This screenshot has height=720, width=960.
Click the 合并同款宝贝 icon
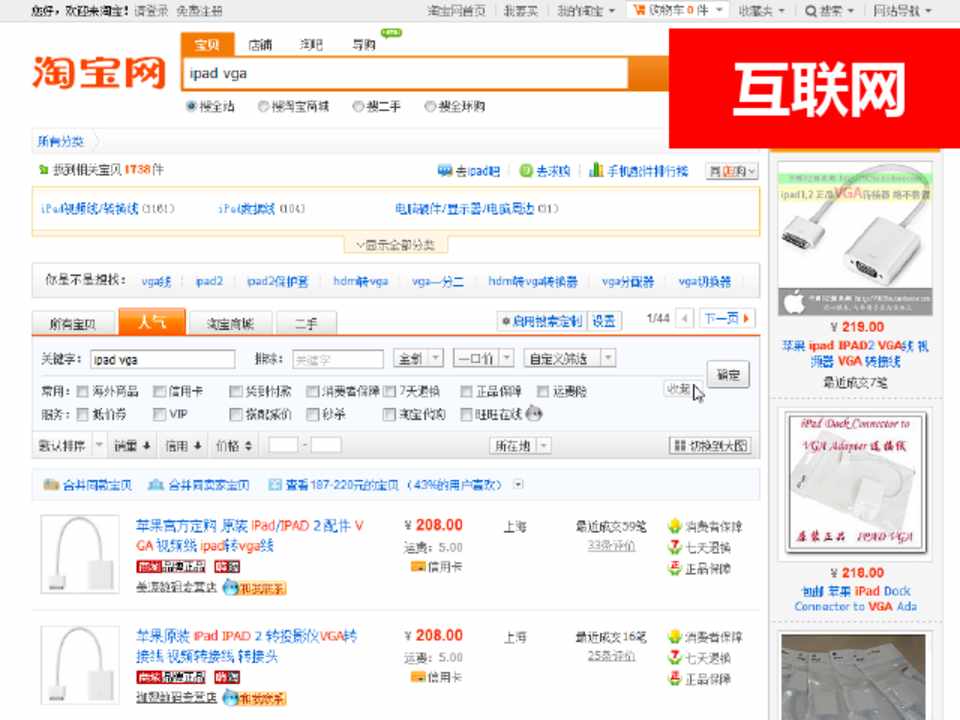[x=50, y=485]
